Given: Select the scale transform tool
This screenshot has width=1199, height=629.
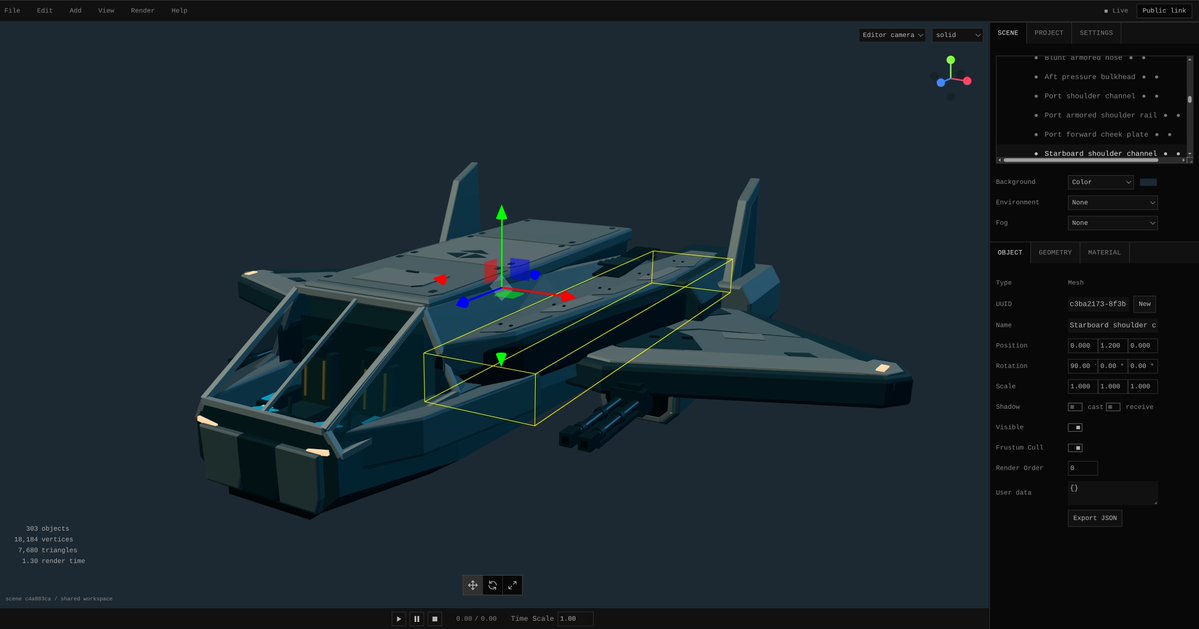Looking at the screenshot, I should click(512, 585).
